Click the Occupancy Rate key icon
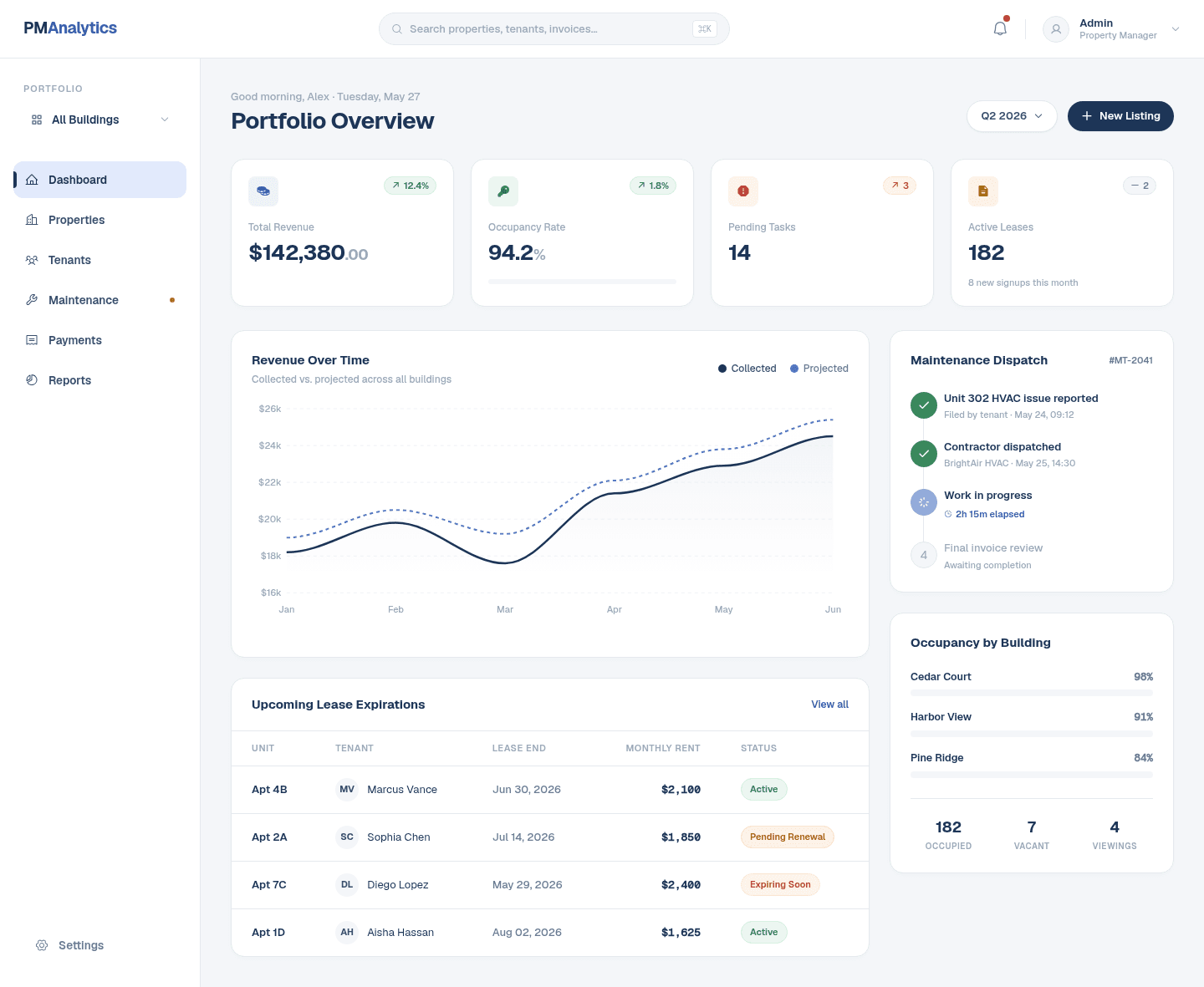Image resolution: width=1204 pixels, height=987 pixels. pos(503,191)
